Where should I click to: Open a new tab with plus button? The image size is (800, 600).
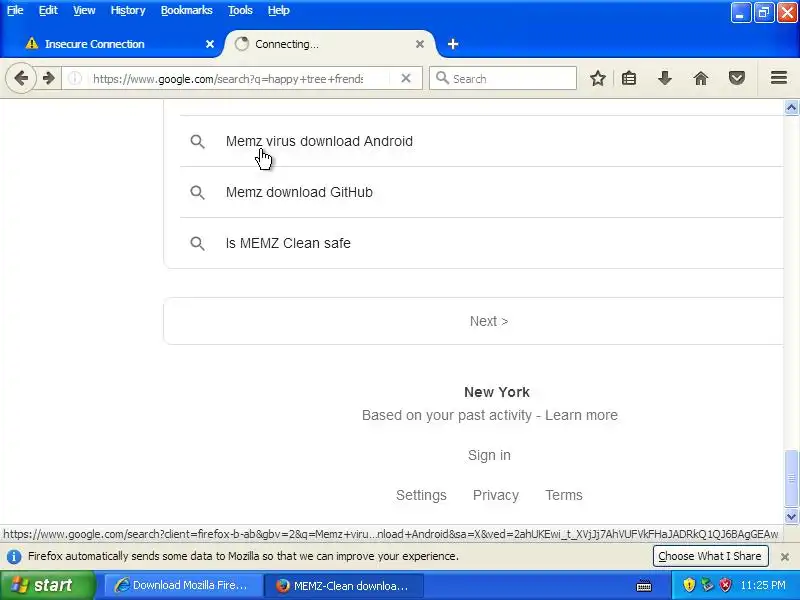pos(453,44)
